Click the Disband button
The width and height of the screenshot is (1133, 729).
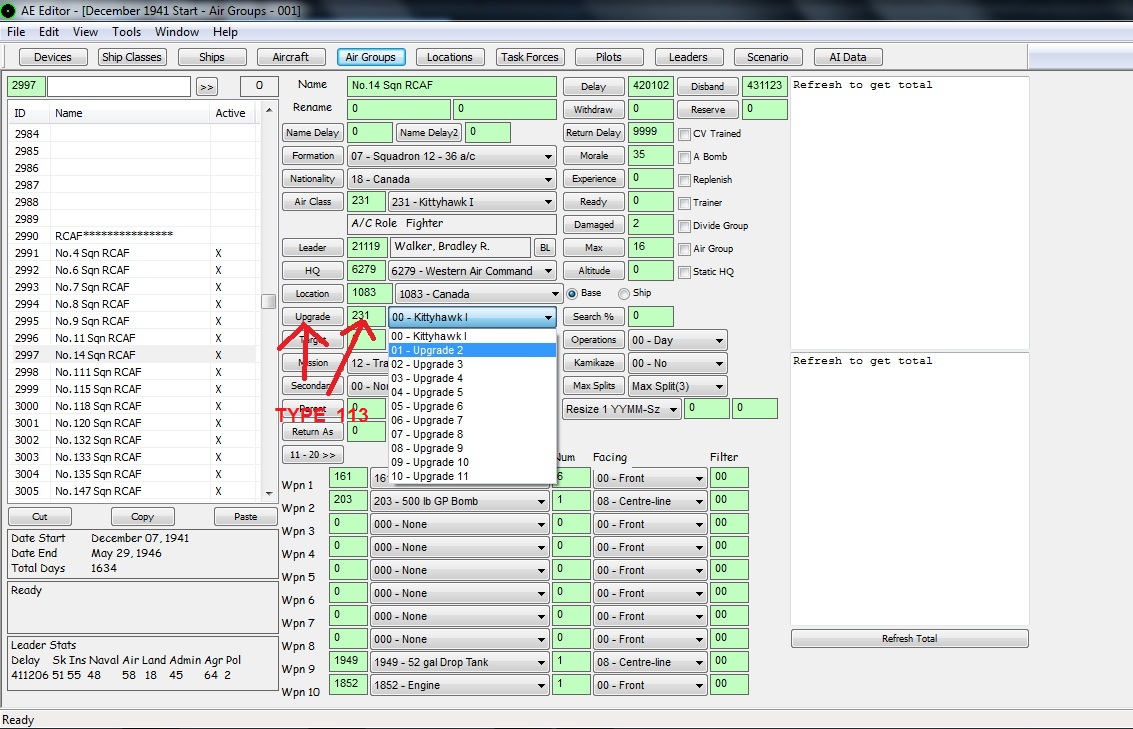pyautogui.click(x=707, y=87)
